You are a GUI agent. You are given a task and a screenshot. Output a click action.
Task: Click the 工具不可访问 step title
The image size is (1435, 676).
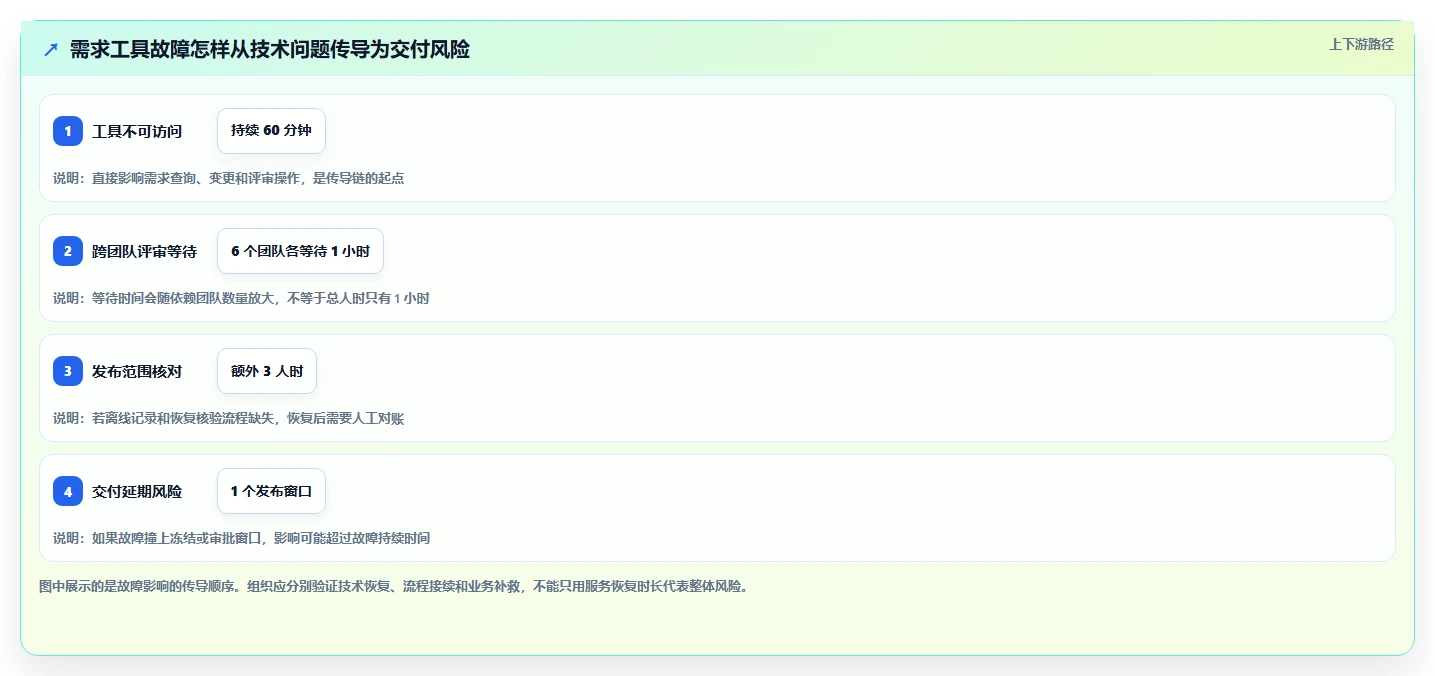[137, 131]
